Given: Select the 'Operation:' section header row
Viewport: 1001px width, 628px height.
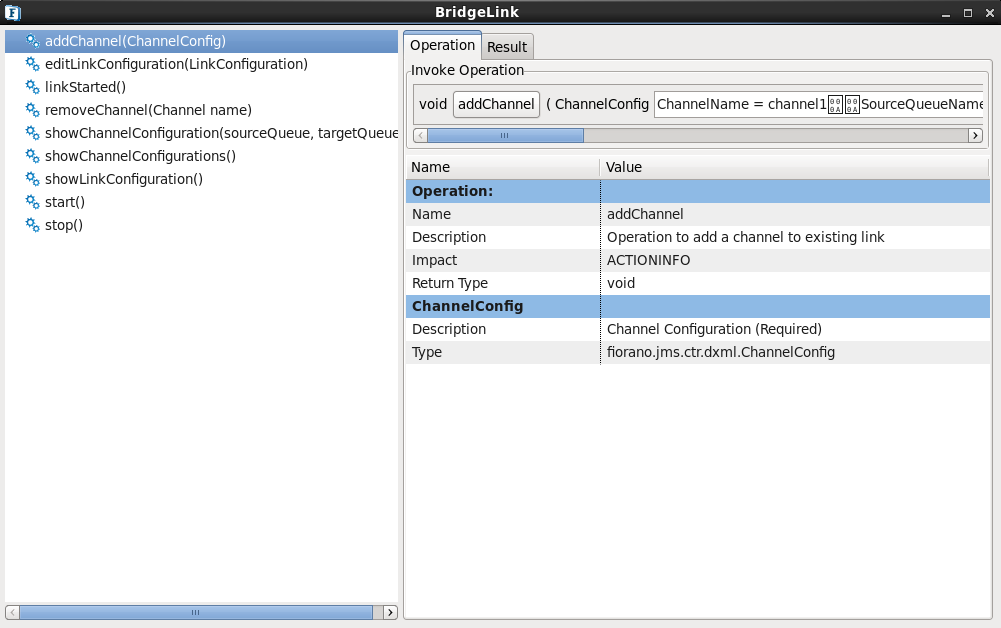Looking at the screenshot, I should point(698,191).
